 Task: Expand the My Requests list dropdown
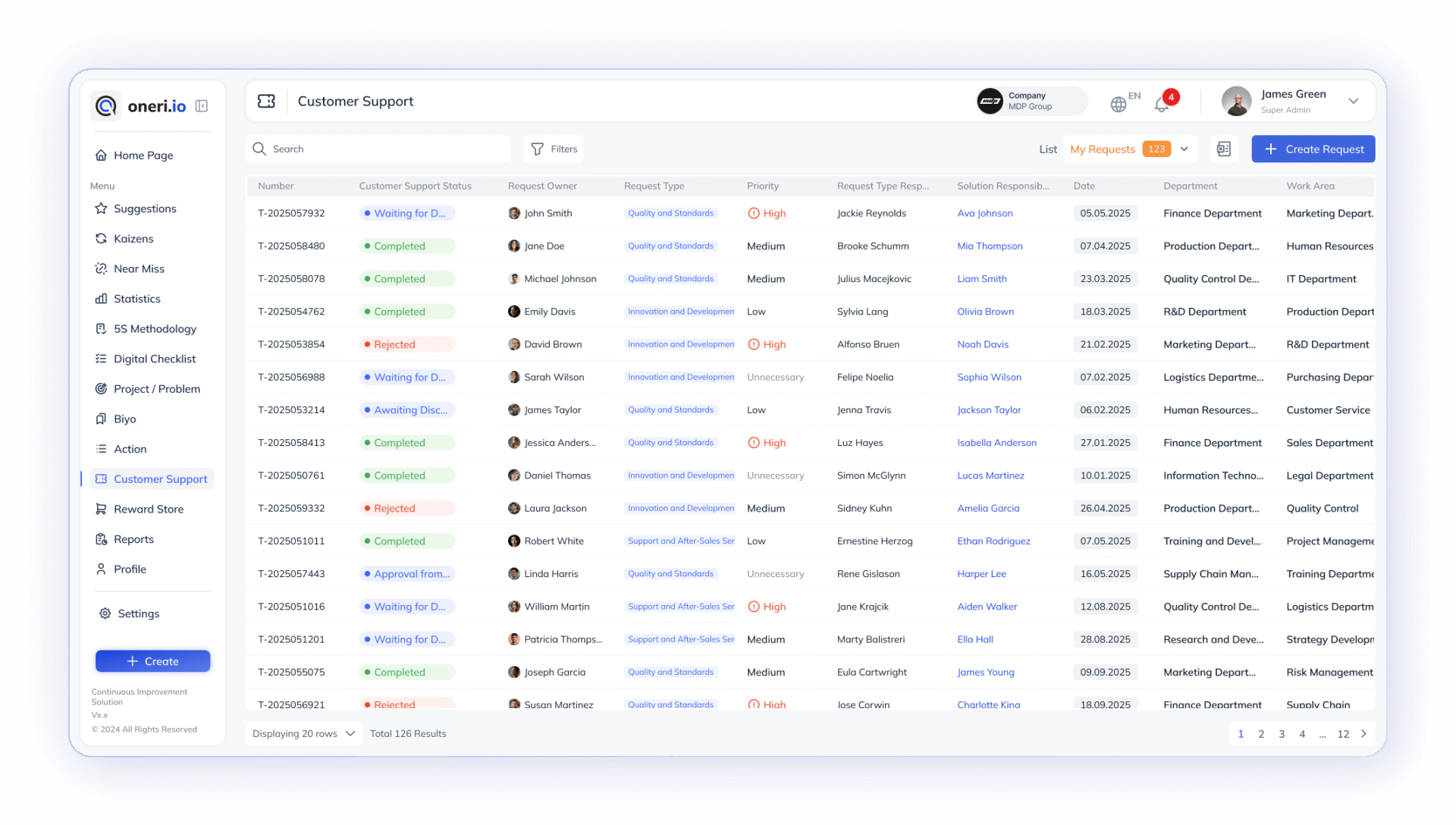coord(1184,149)
